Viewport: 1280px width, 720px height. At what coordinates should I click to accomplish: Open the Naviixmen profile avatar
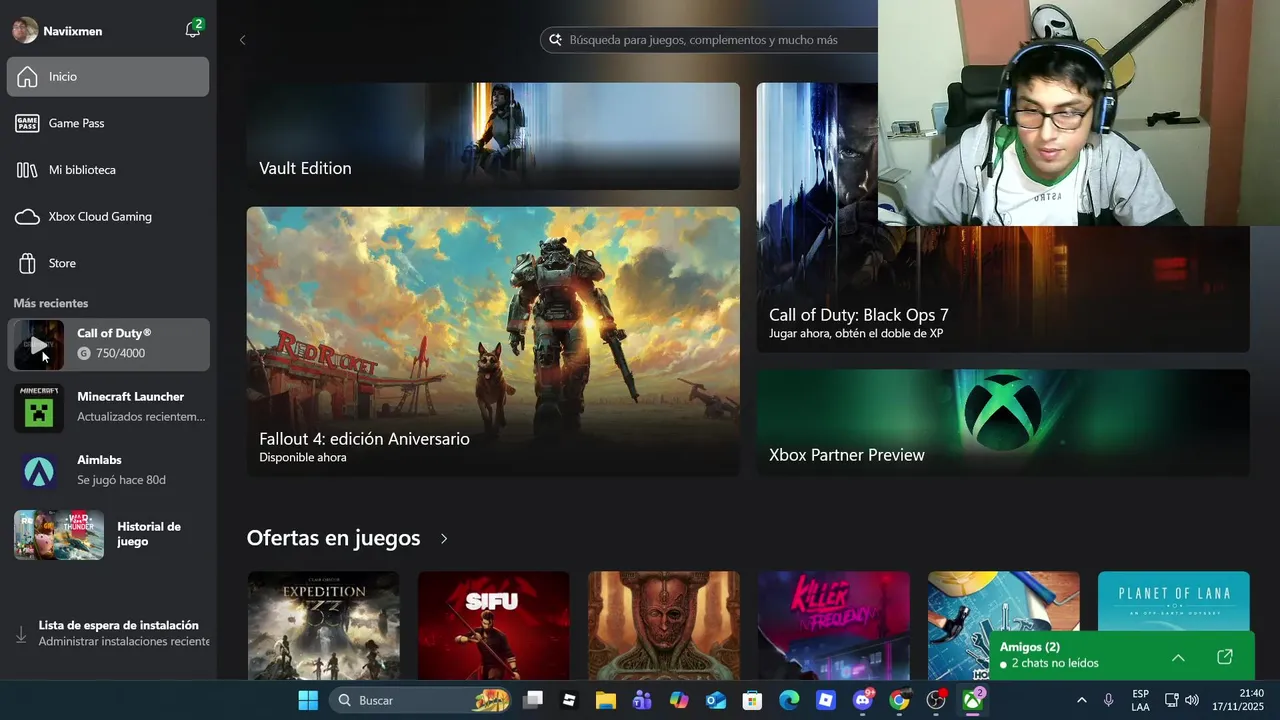pos(25,30)
